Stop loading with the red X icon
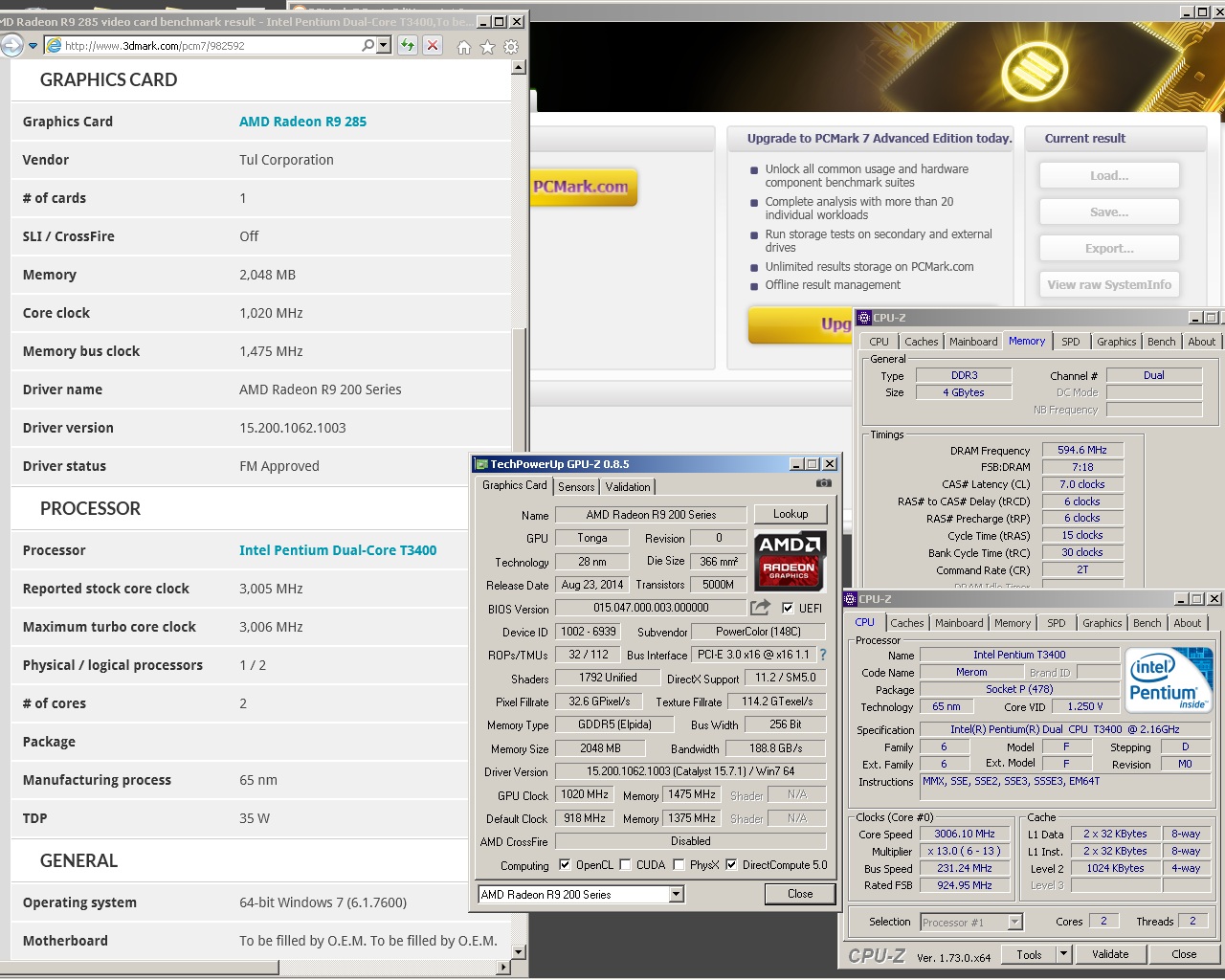Image resolution: width=1225 pixels, height=980 pixels. 433,45
